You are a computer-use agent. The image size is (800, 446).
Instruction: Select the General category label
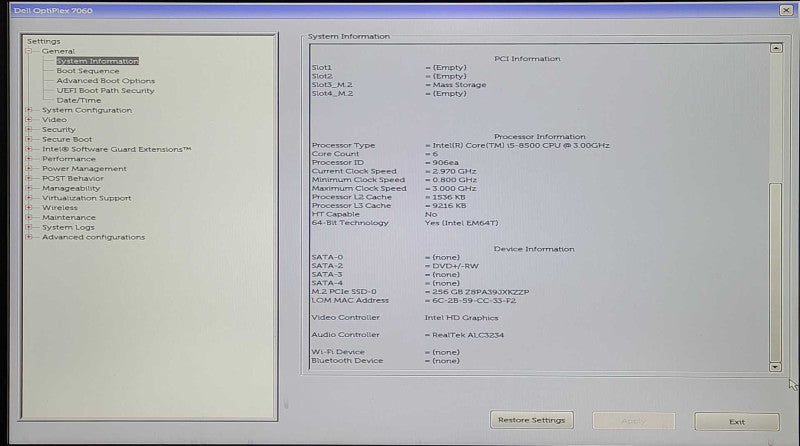point(58,51)
